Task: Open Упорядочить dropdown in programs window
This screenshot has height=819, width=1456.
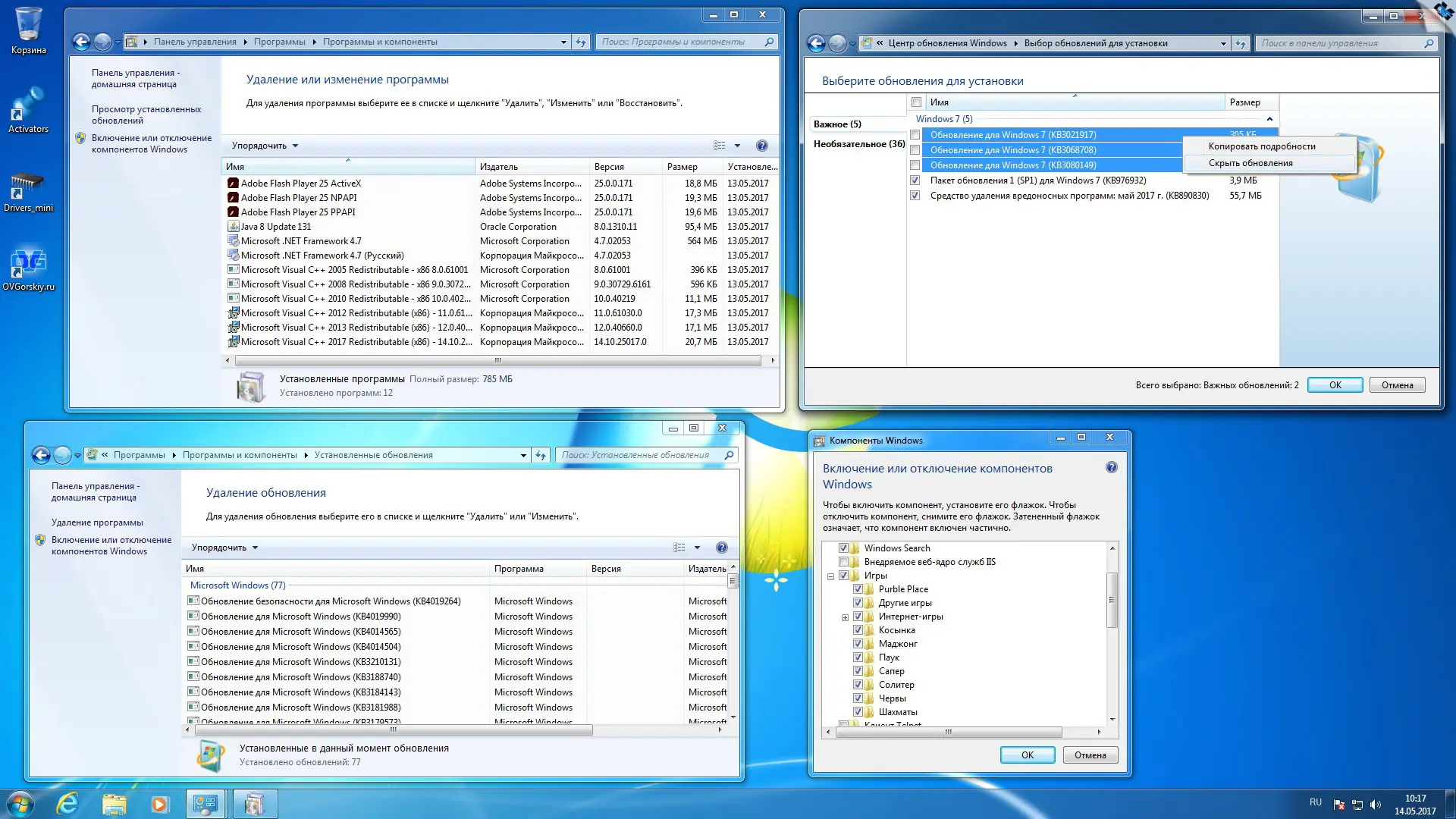Action: pos(265,146)
